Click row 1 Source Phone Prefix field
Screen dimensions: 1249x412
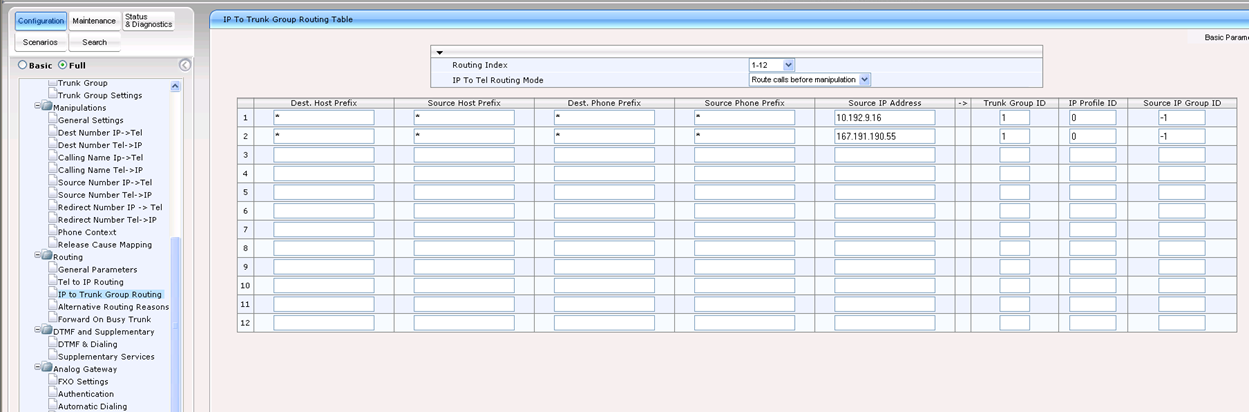(x=744, y=117)
